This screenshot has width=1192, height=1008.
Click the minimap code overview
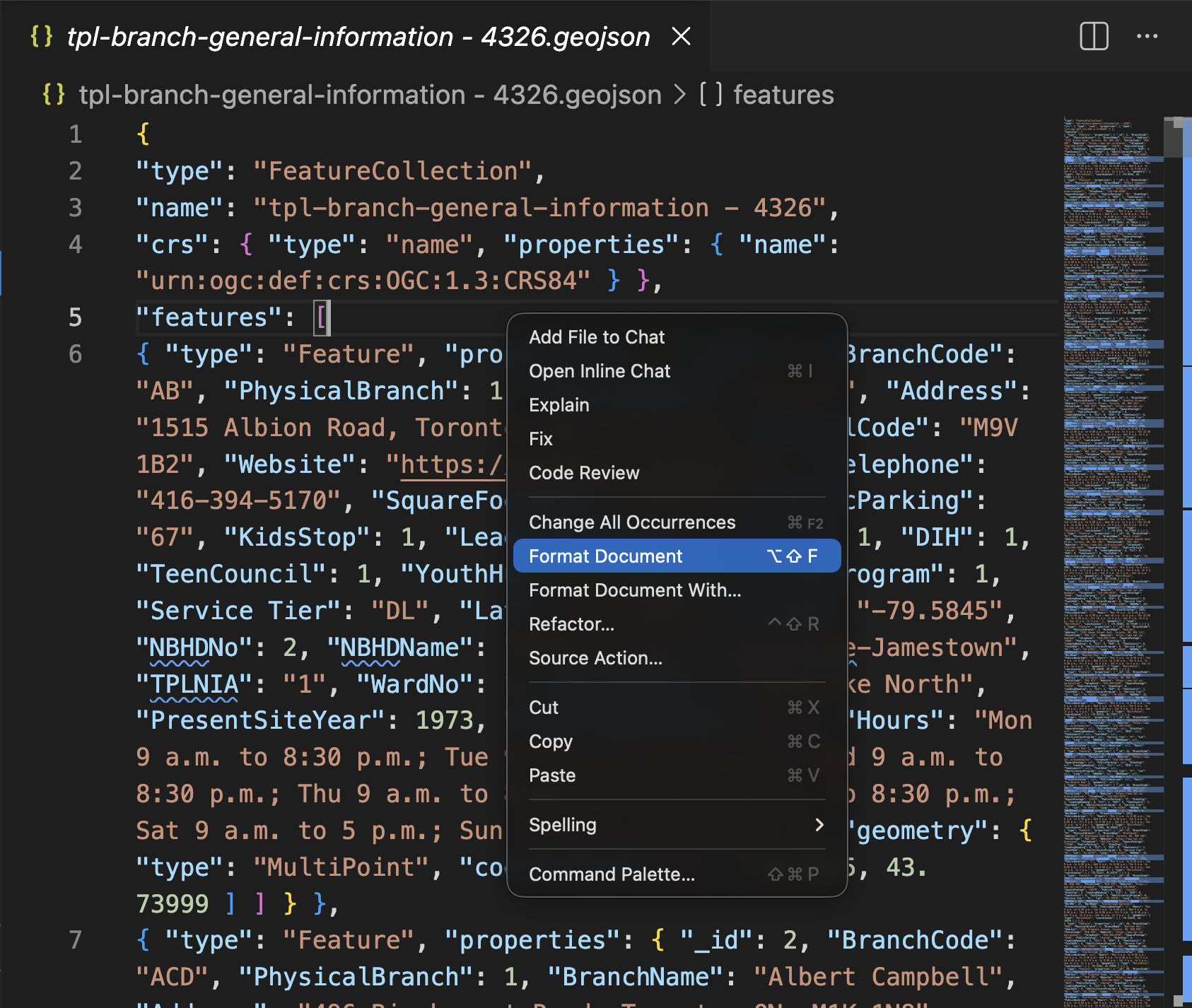(1113, 562)
